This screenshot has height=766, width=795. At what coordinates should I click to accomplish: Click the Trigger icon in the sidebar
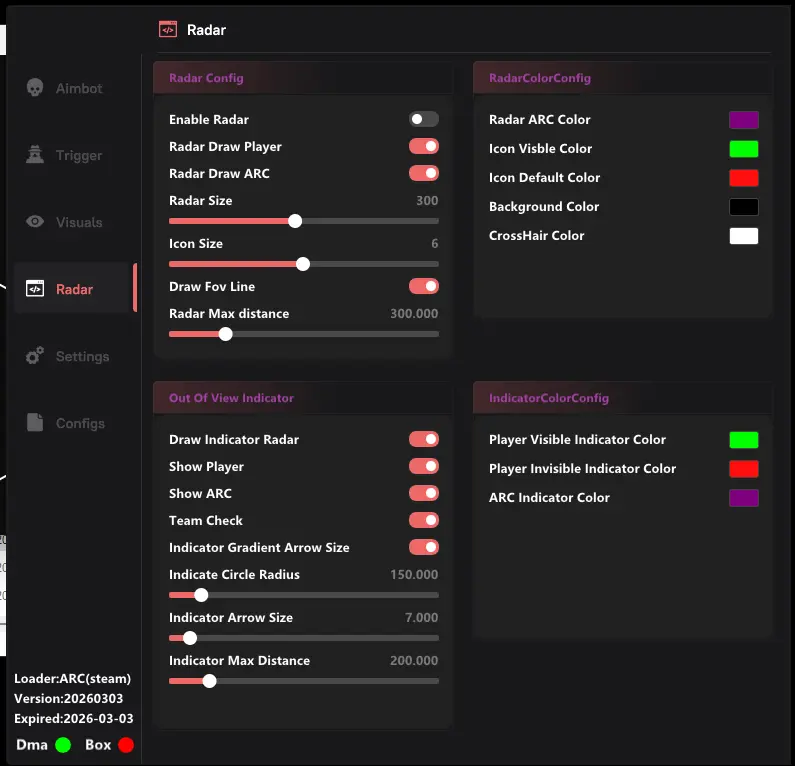(35, 155)
